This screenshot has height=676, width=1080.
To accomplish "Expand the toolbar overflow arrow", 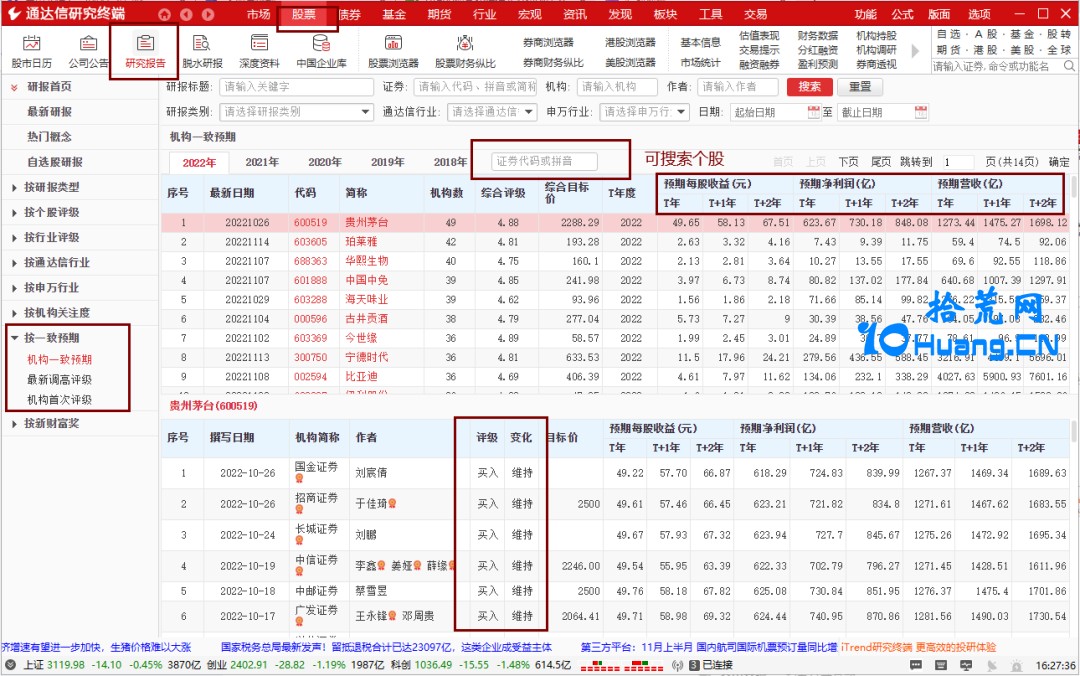I will point(915,51).
